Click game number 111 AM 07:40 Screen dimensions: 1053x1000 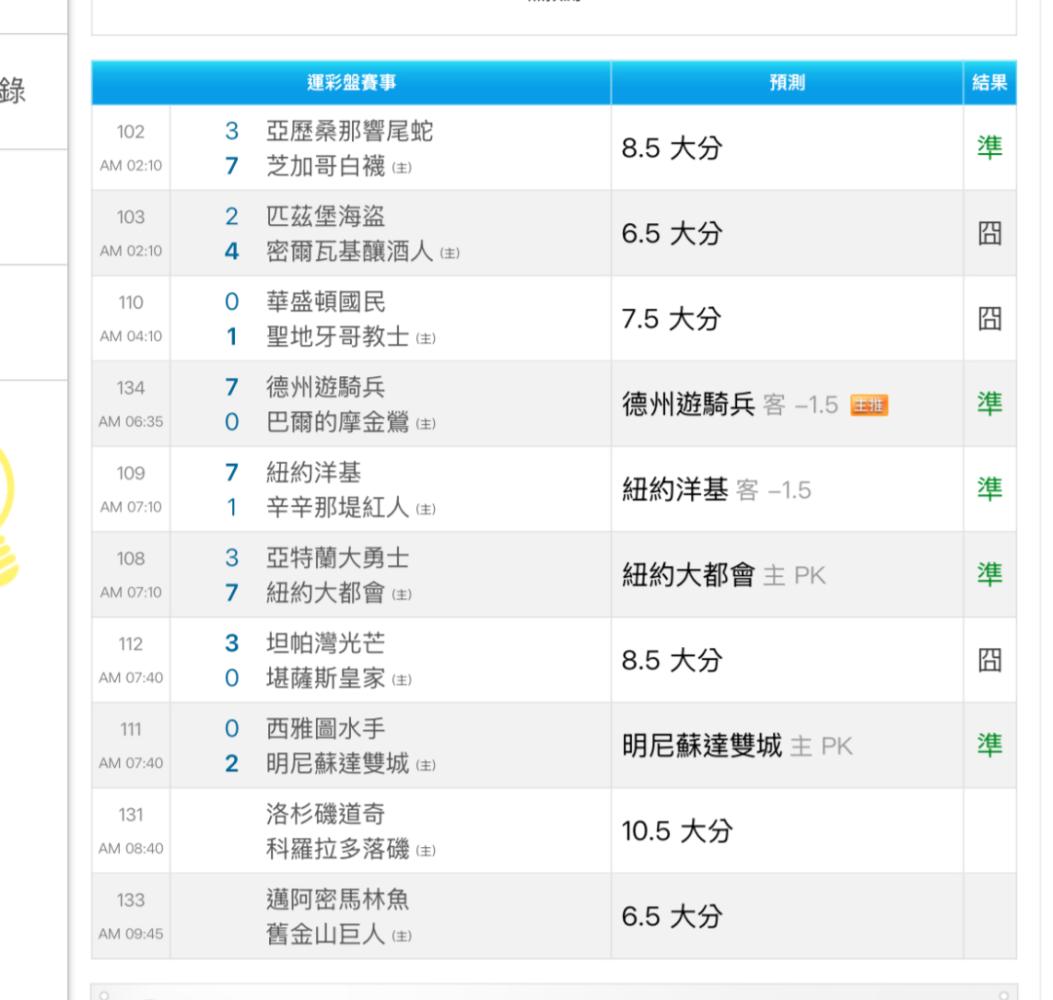131,745
